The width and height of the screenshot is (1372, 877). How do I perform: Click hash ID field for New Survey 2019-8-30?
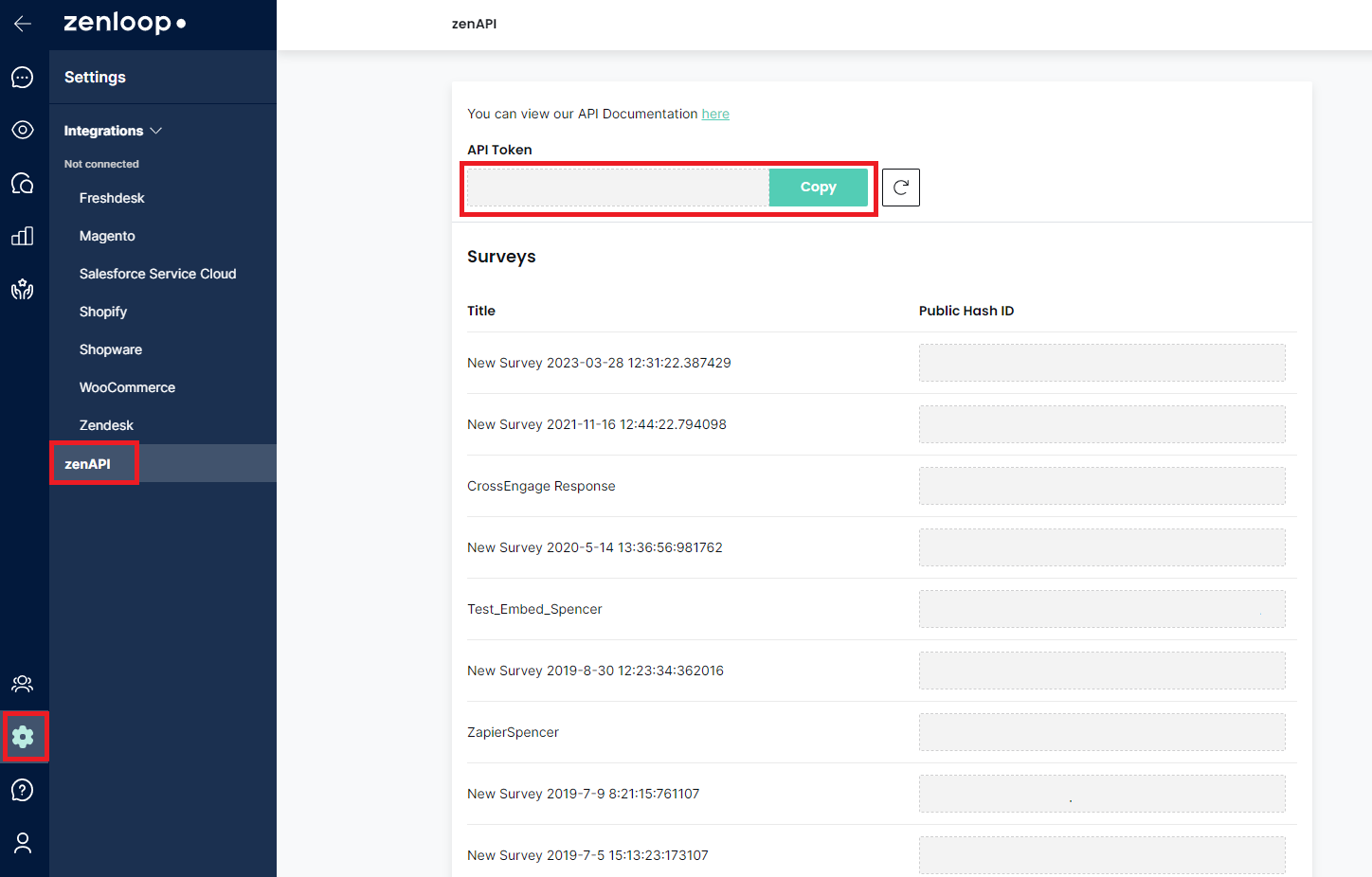(x=1102, y=671)
